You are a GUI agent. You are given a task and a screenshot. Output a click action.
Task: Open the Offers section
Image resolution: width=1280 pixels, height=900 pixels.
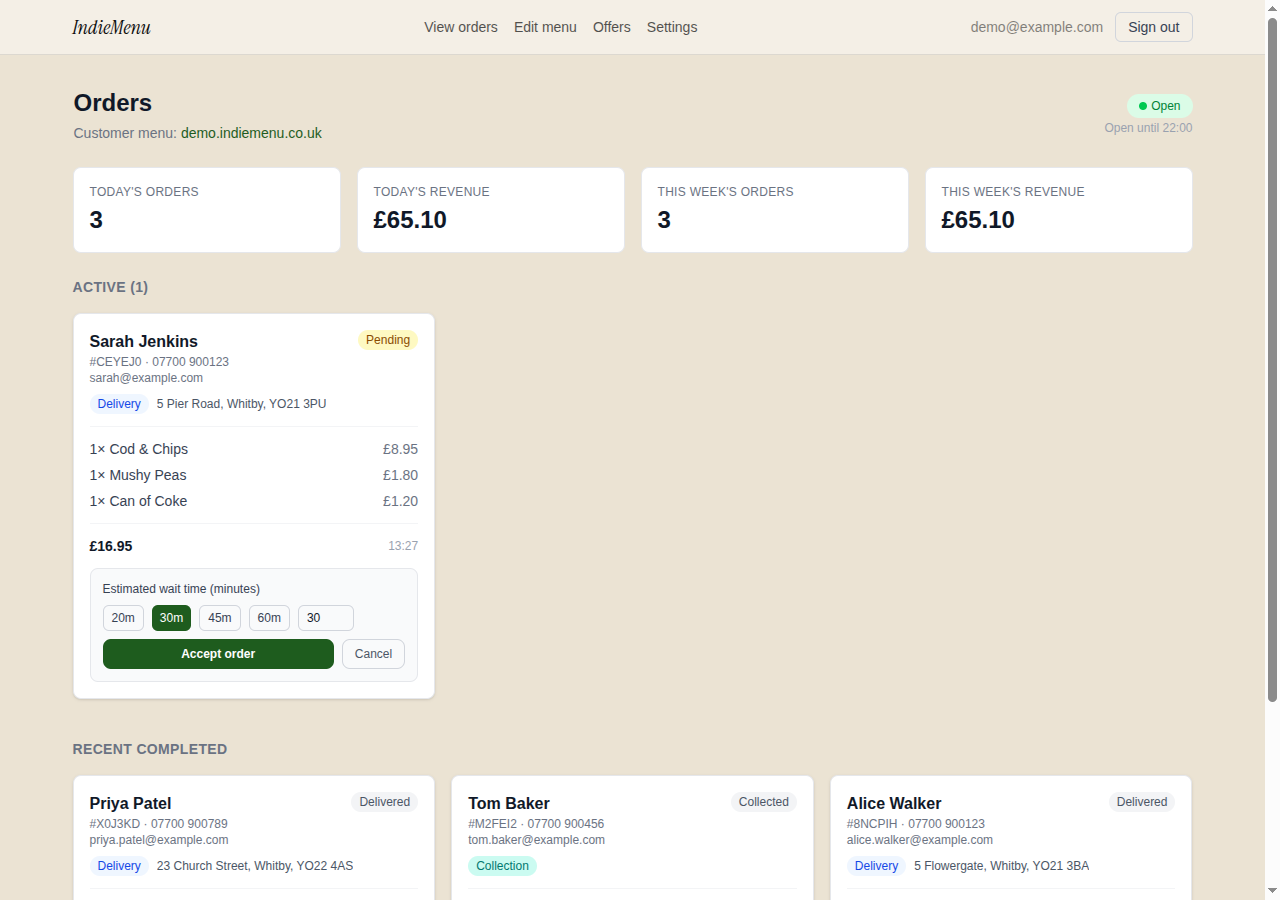[612, 27]
